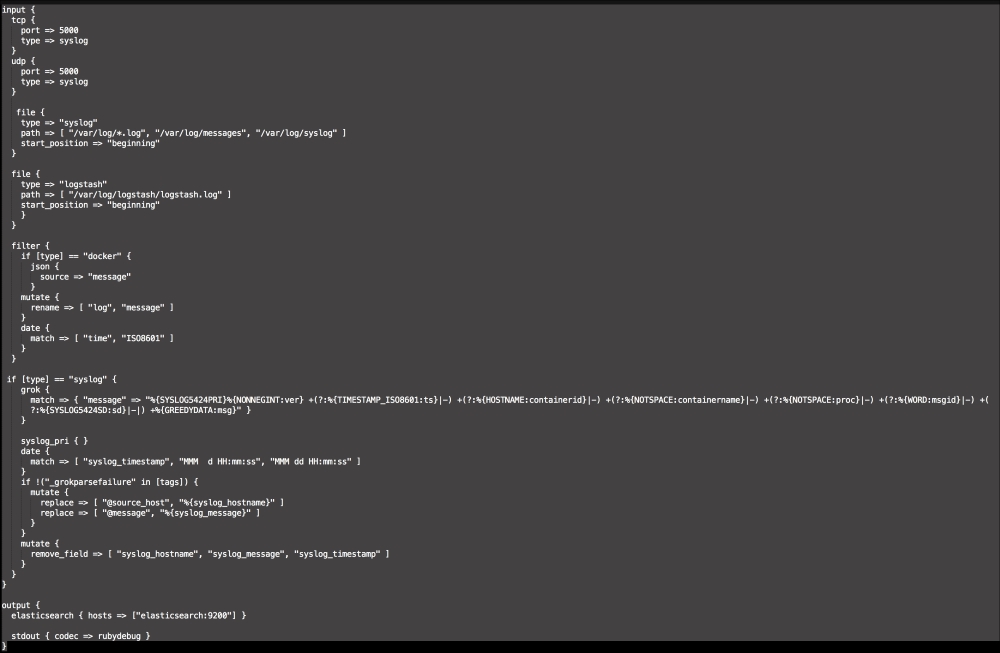Click the if [type] == "docker" condition
Image resolution: width=1000 pixels, height=653 pixels.
coord(76,257)
